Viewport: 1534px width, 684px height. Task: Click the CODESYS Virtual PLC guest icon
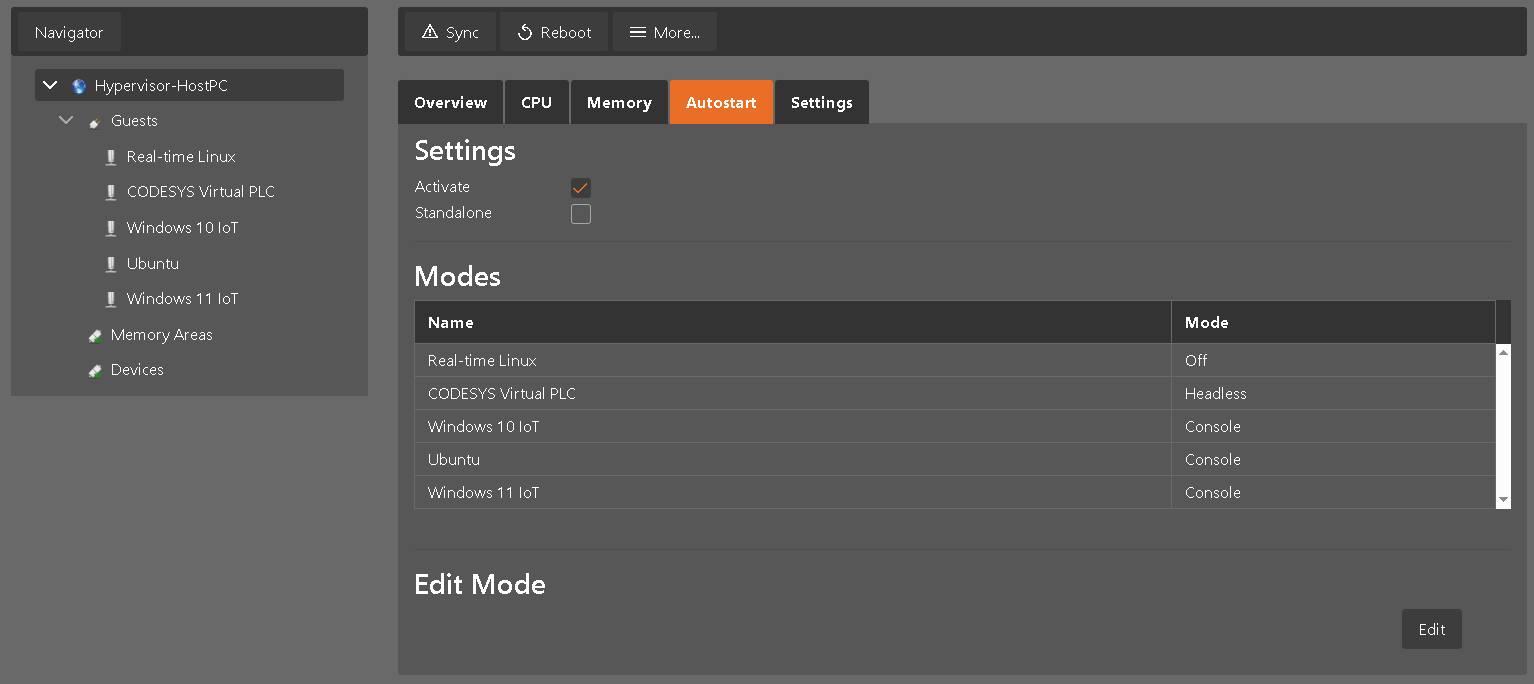click(x=110, y=191)
